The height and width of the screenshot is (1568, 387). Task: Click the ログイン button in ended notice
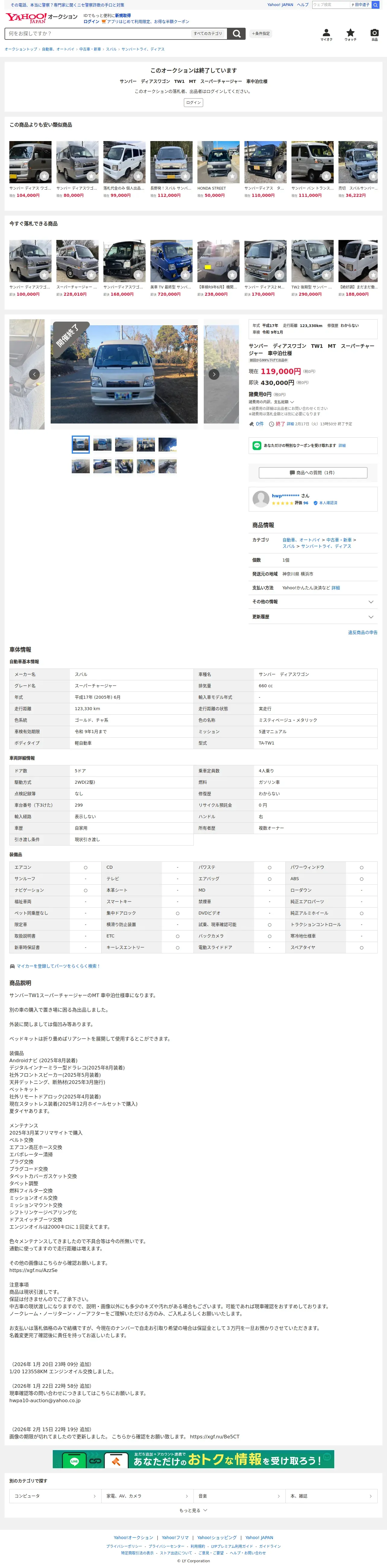coord(193,102)
